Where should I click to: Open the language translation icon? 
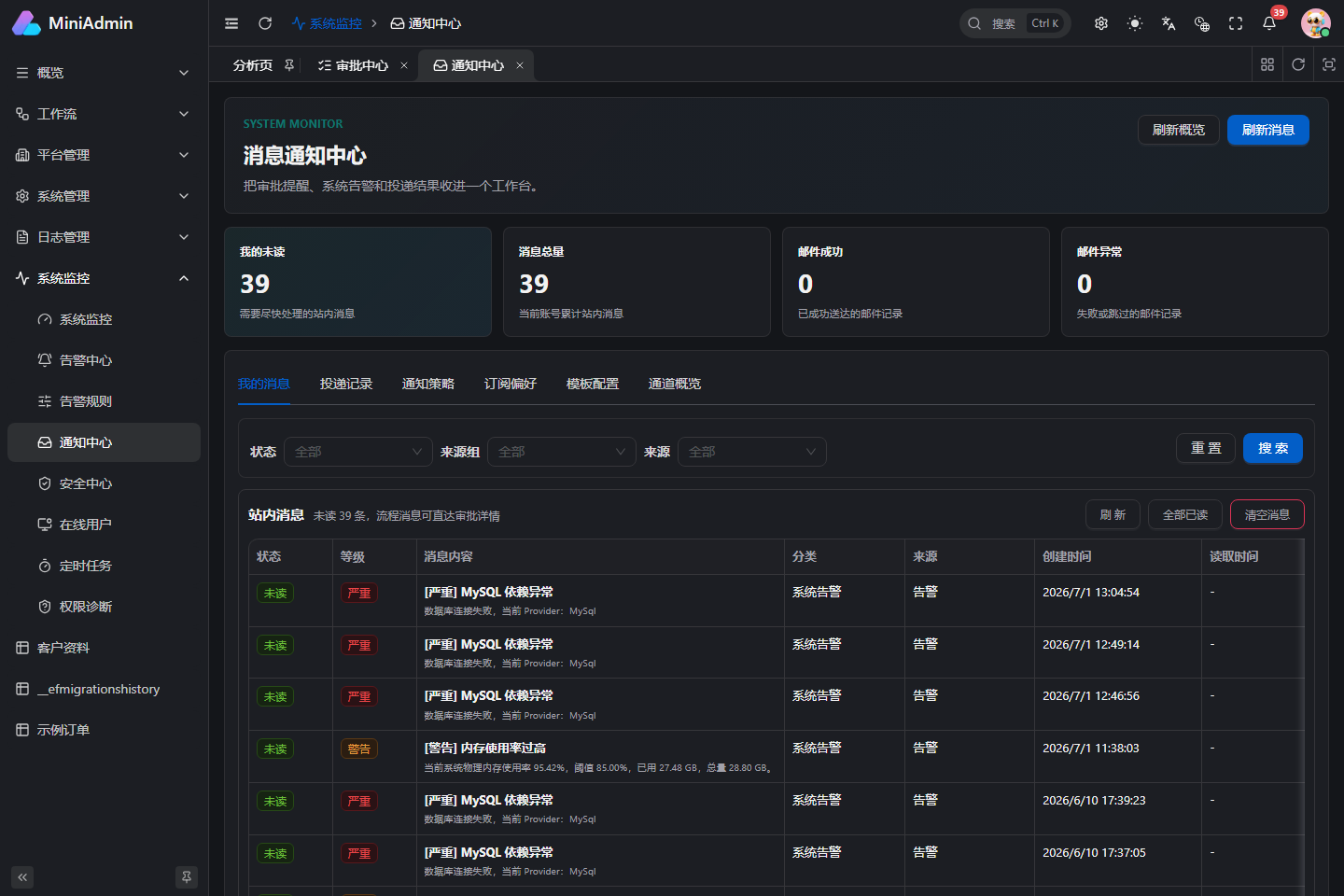(1169, 23)
